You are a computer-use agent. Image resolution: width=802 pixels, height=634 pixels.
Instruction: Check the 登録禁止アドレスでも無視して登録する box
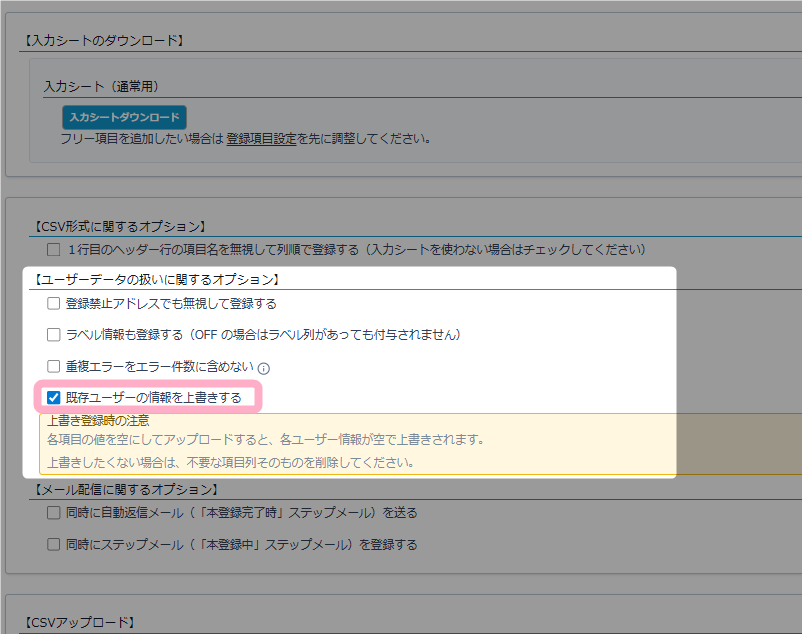[54, 303]
